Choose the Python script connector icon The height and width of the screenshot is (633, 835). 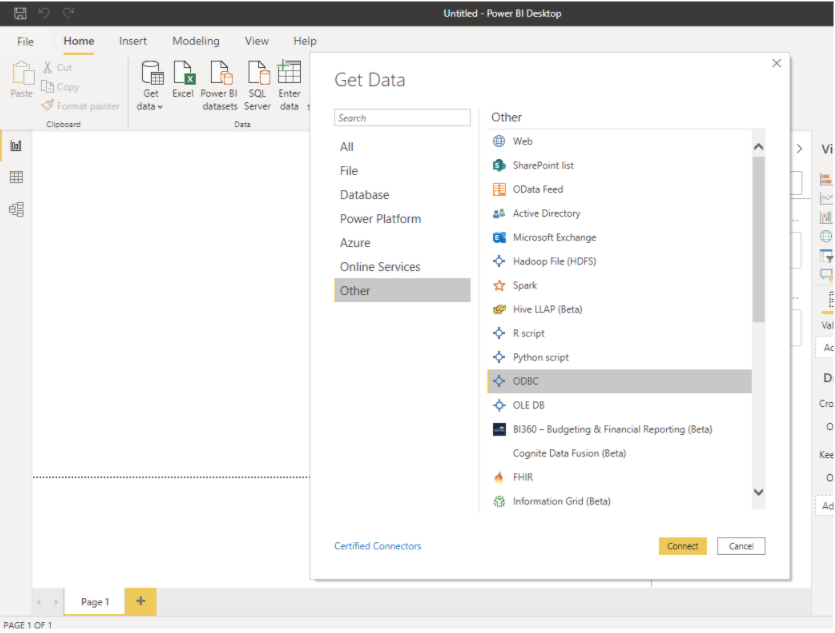(x=499, y=357)
